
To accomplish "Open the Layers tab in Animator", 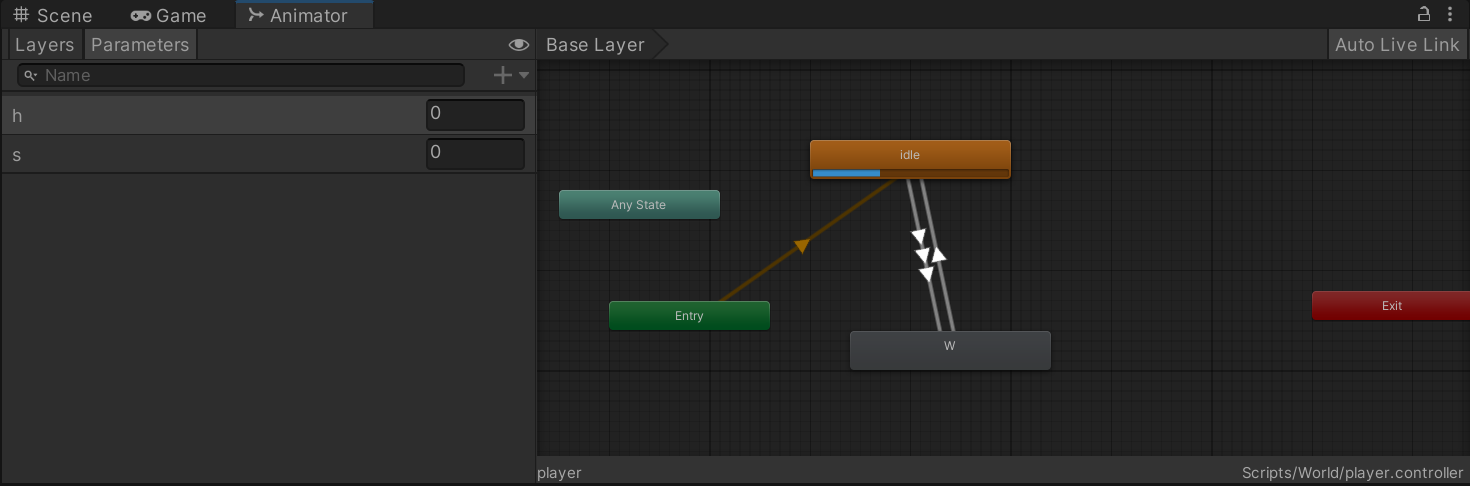I will [x=44, y=45].
